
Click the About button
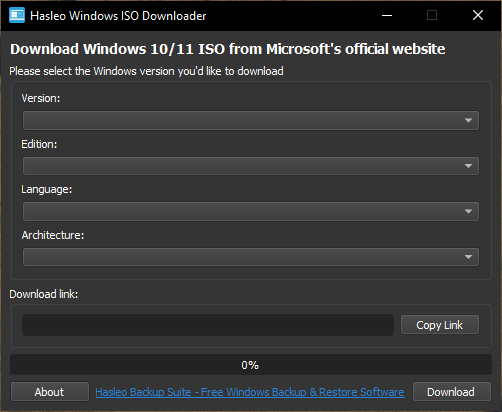(50, 392)
